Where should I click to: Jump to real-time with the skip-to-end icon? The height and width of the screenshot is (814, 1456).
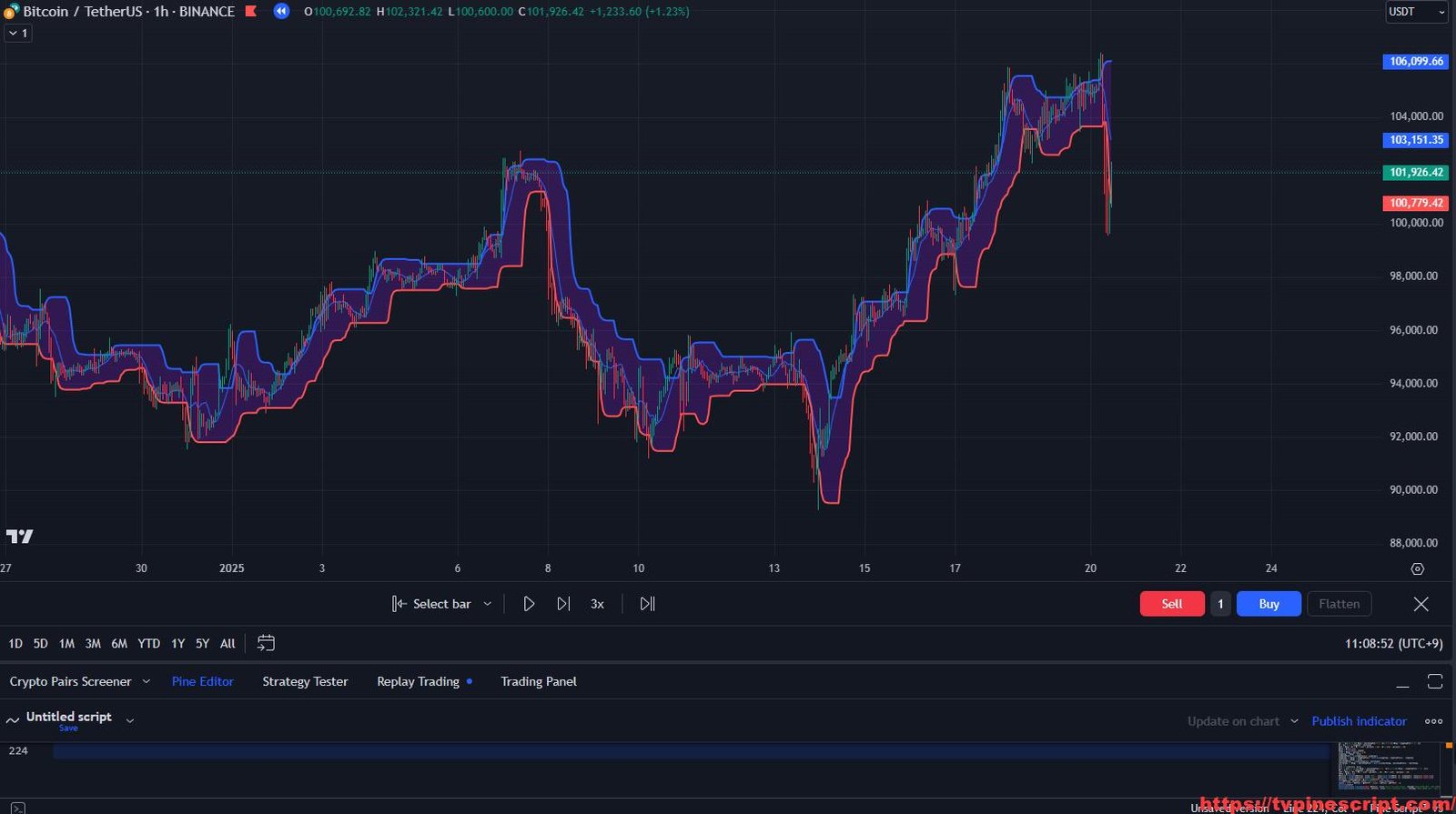pyautogui.click(x=647, y=604)
